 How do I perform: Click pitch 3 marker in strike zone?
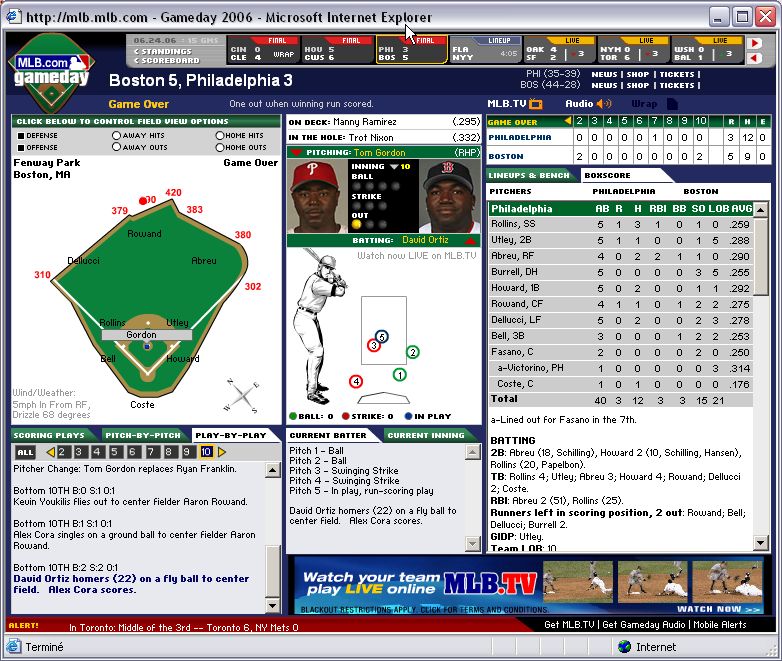[x=374, y=345]
